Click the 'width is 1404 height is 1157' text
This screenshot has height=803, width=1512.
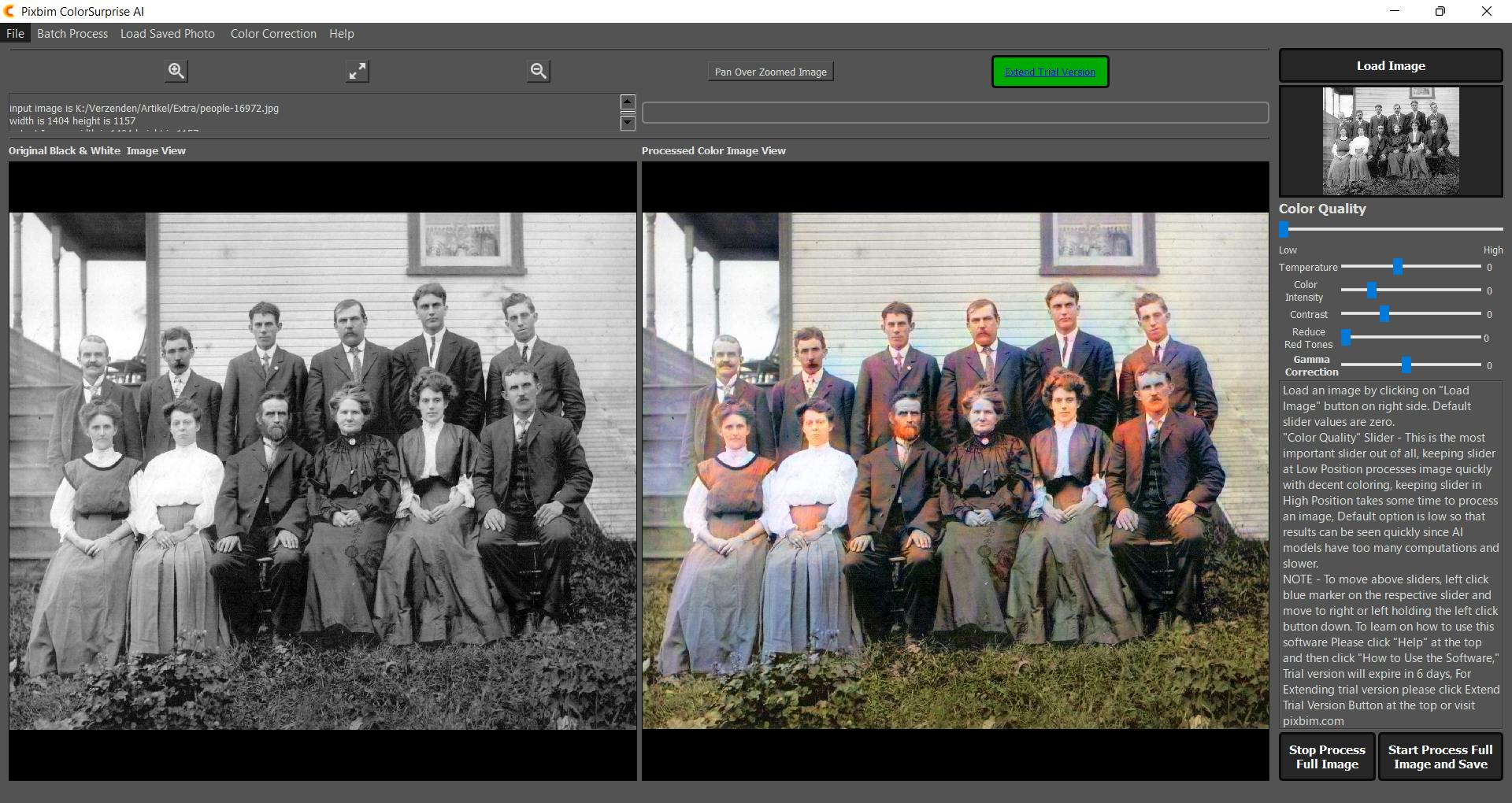coord(72,121)
